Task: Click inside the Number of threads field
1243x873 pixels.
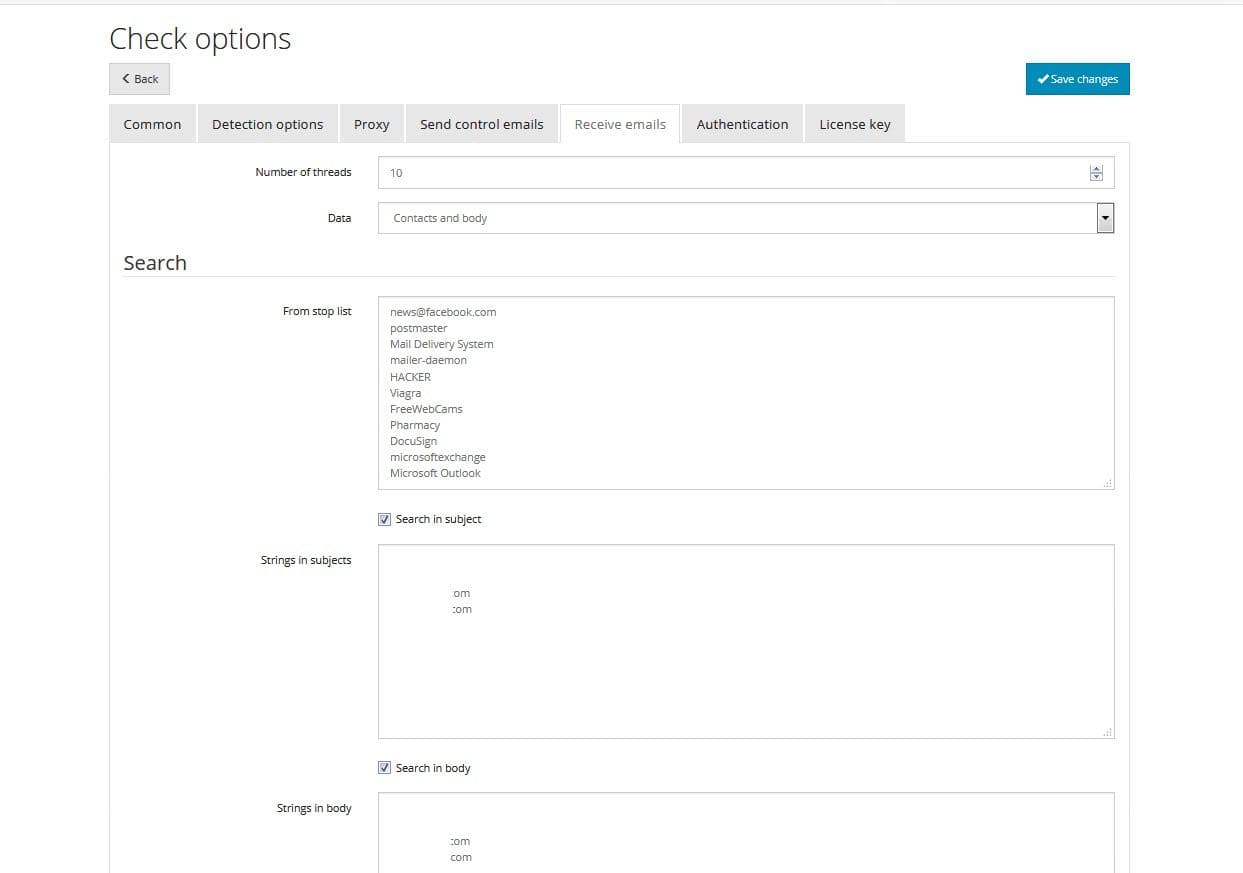Action: click(x=730, y=173)
